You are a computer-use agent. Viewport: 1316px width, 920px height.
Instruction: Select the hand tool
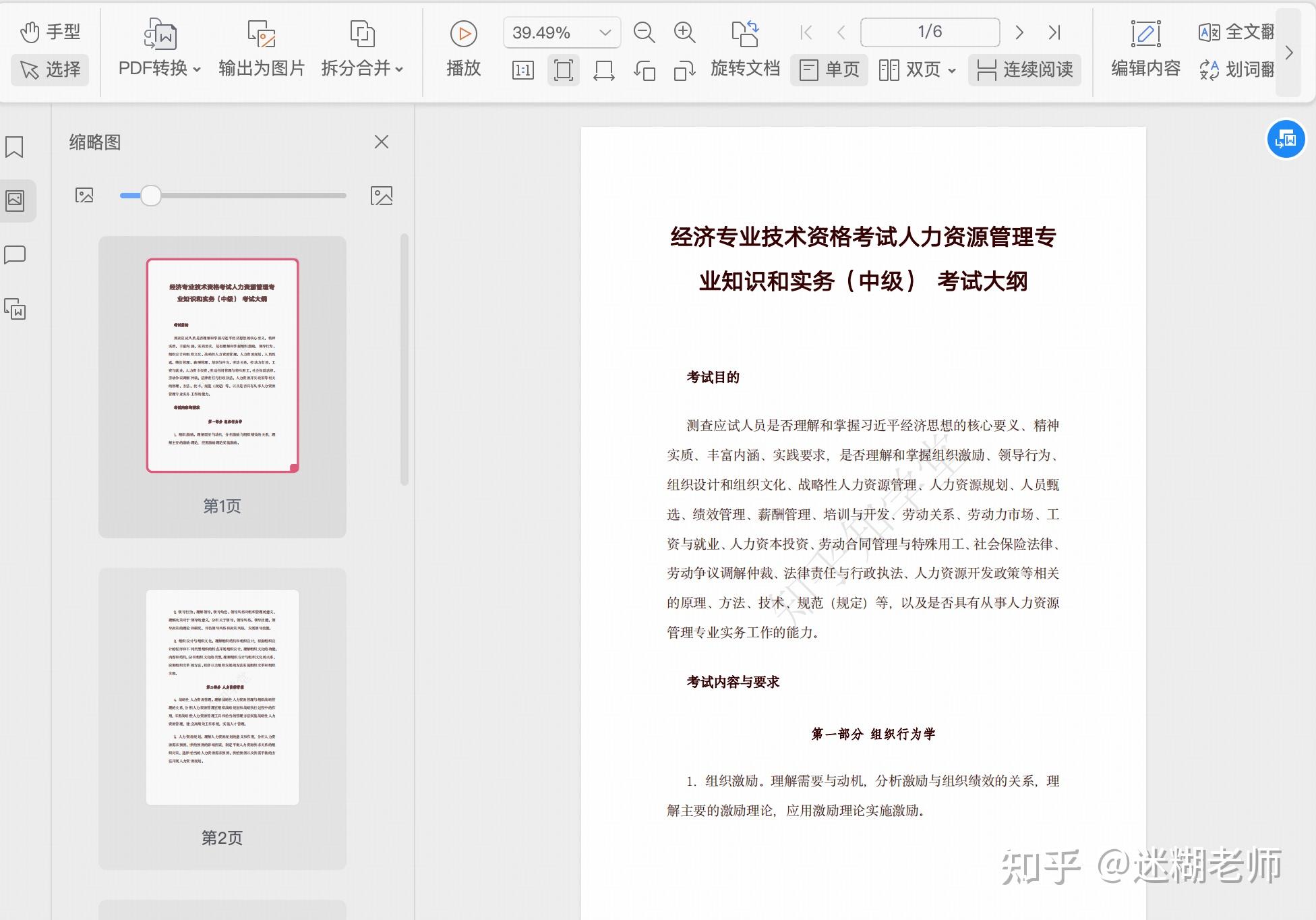coord(50,31)
